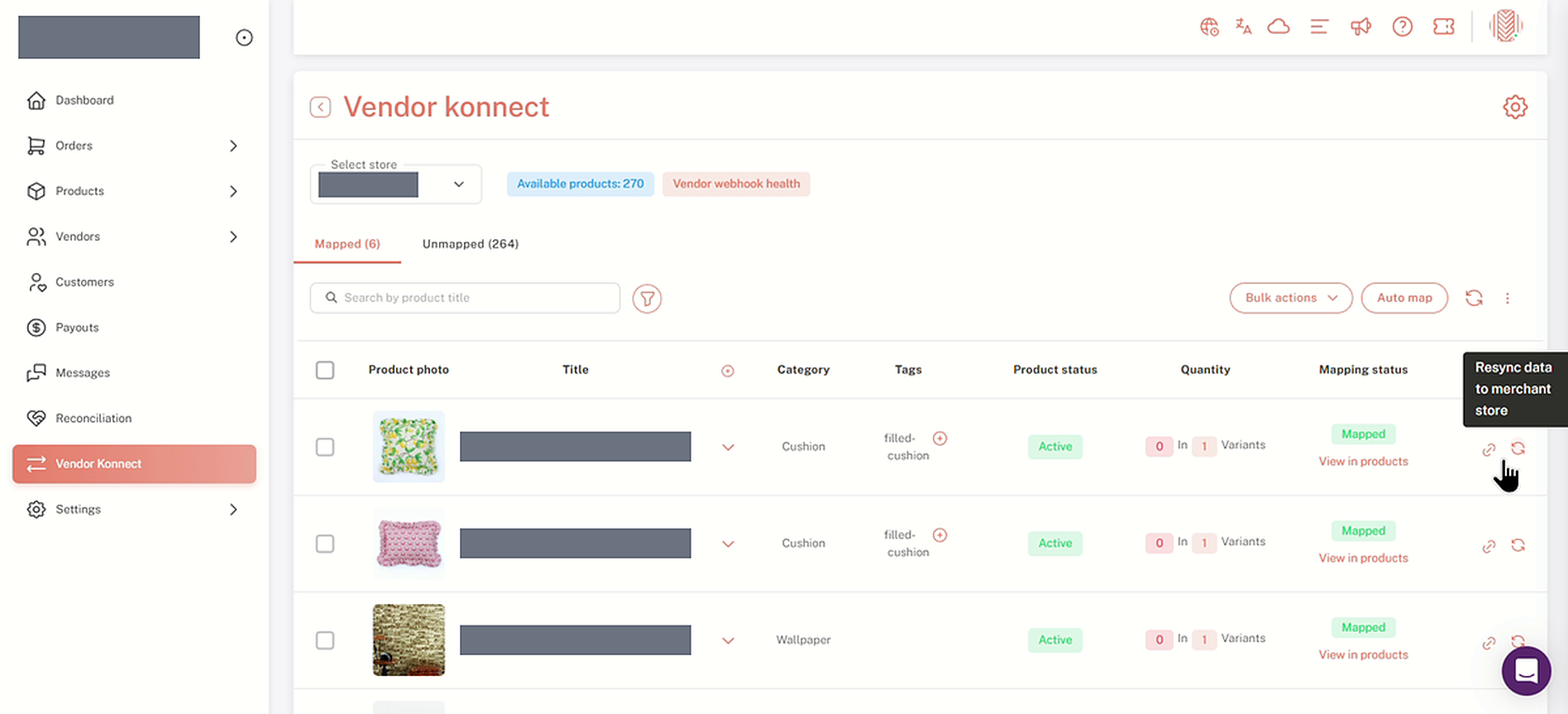Open the Select store dropdown
The height and width of the screenshot is (714, 1568).
click(x=395, y=184)
